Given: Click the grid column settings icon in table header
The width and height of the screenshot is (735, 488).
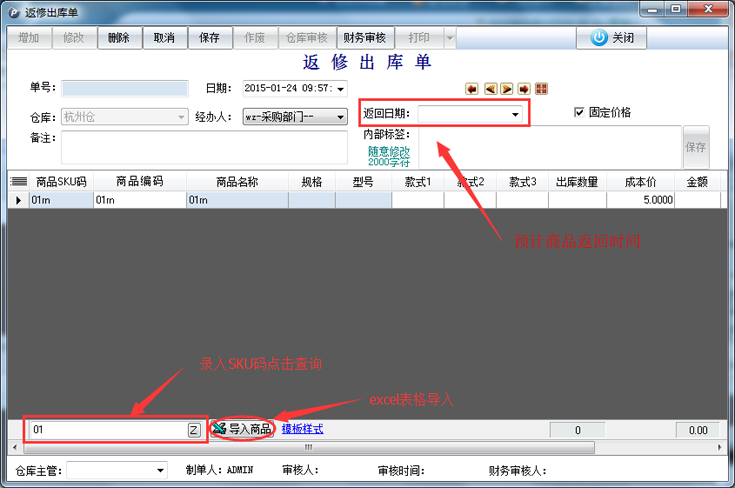Looking at the screenshot, I should (x=18, y=182).
